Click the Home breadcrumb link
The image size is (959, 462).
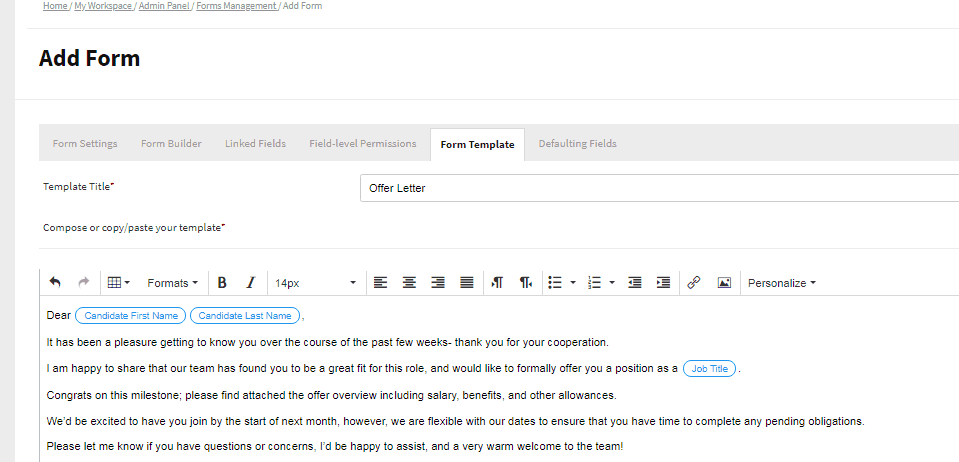(x=55, y=6)
